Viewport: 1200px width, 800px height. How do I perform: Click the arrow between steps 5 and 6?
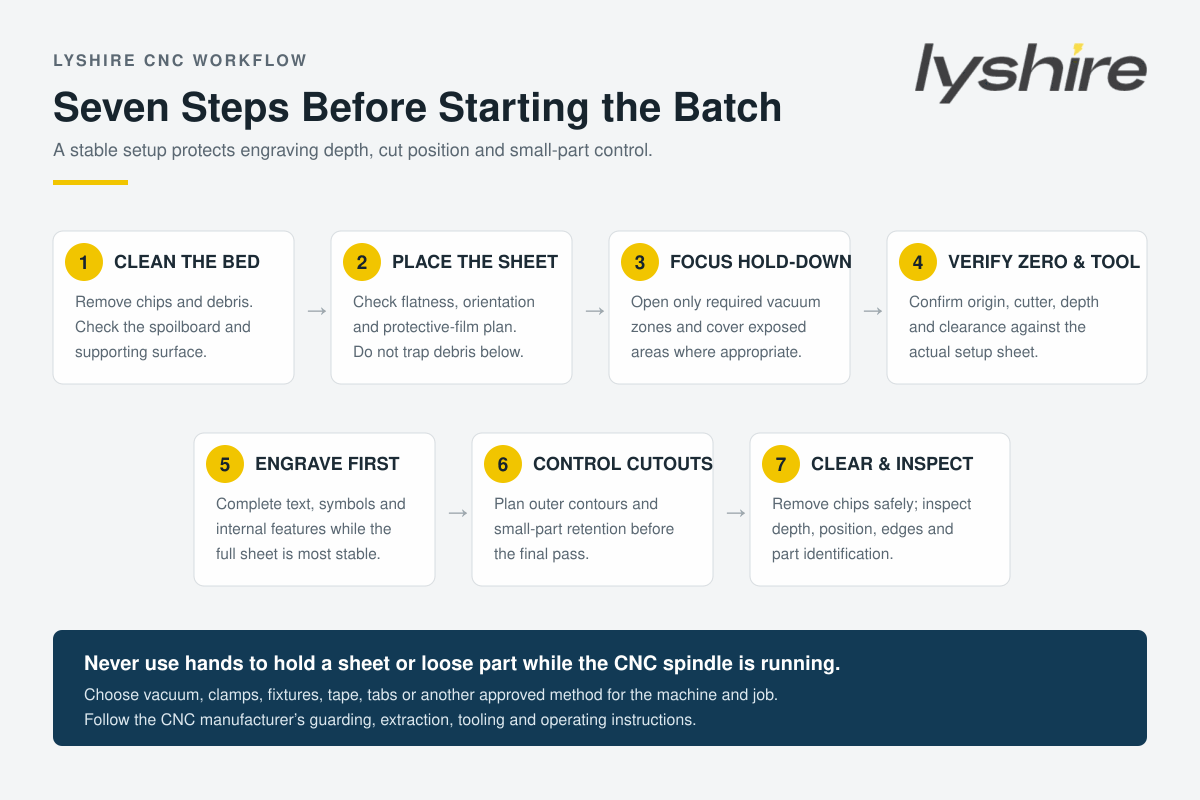pyautogui.click(x=458, y=512)
